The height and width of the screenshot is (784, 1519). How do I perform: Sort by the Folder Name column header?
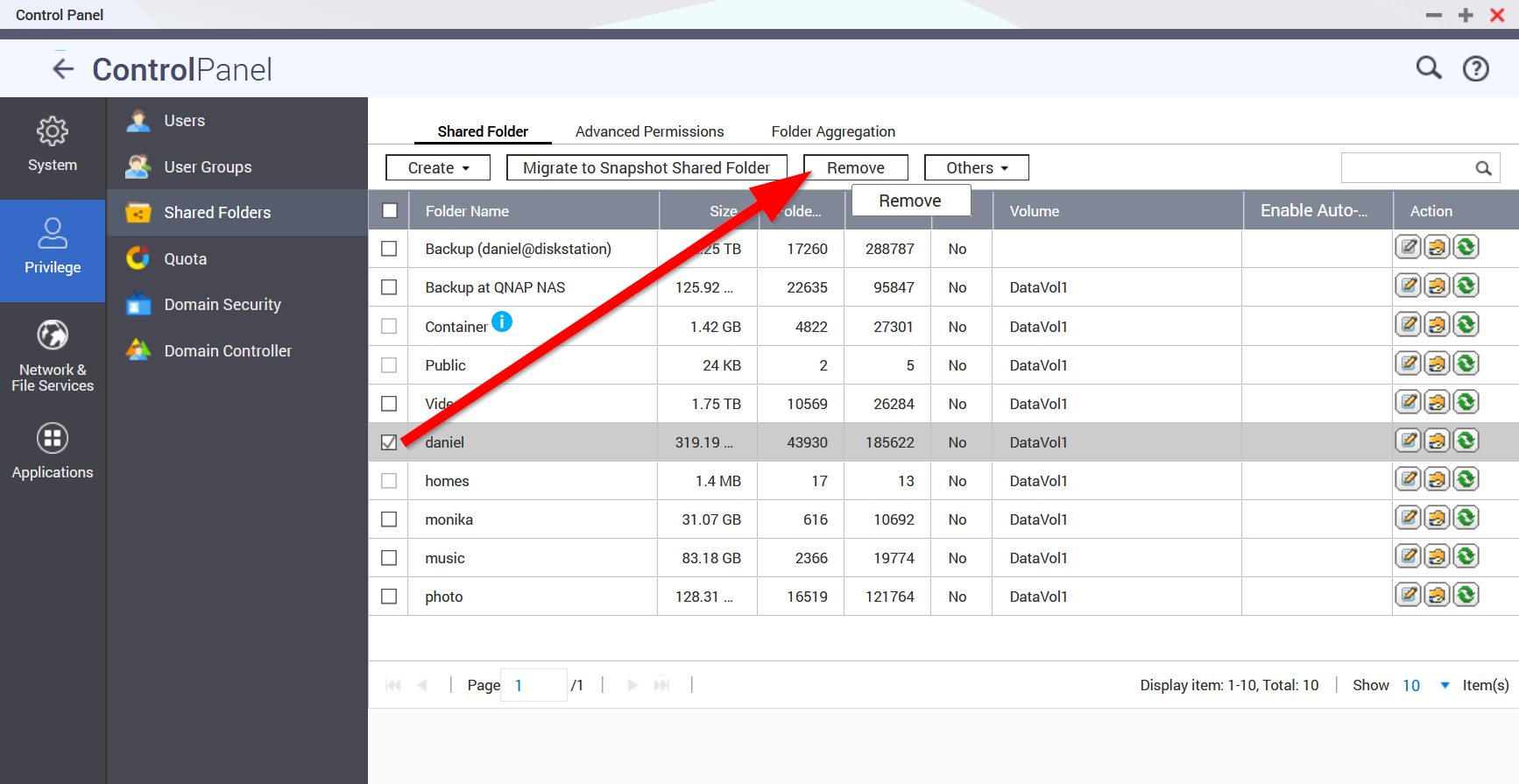(533, 211)
